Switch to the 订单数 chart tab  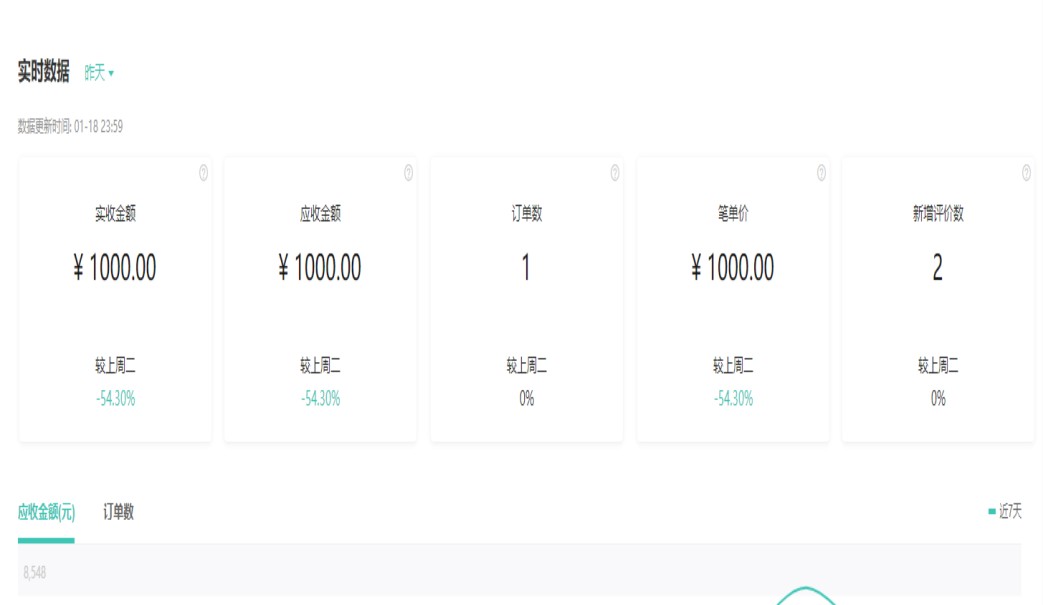coord(118,512)
